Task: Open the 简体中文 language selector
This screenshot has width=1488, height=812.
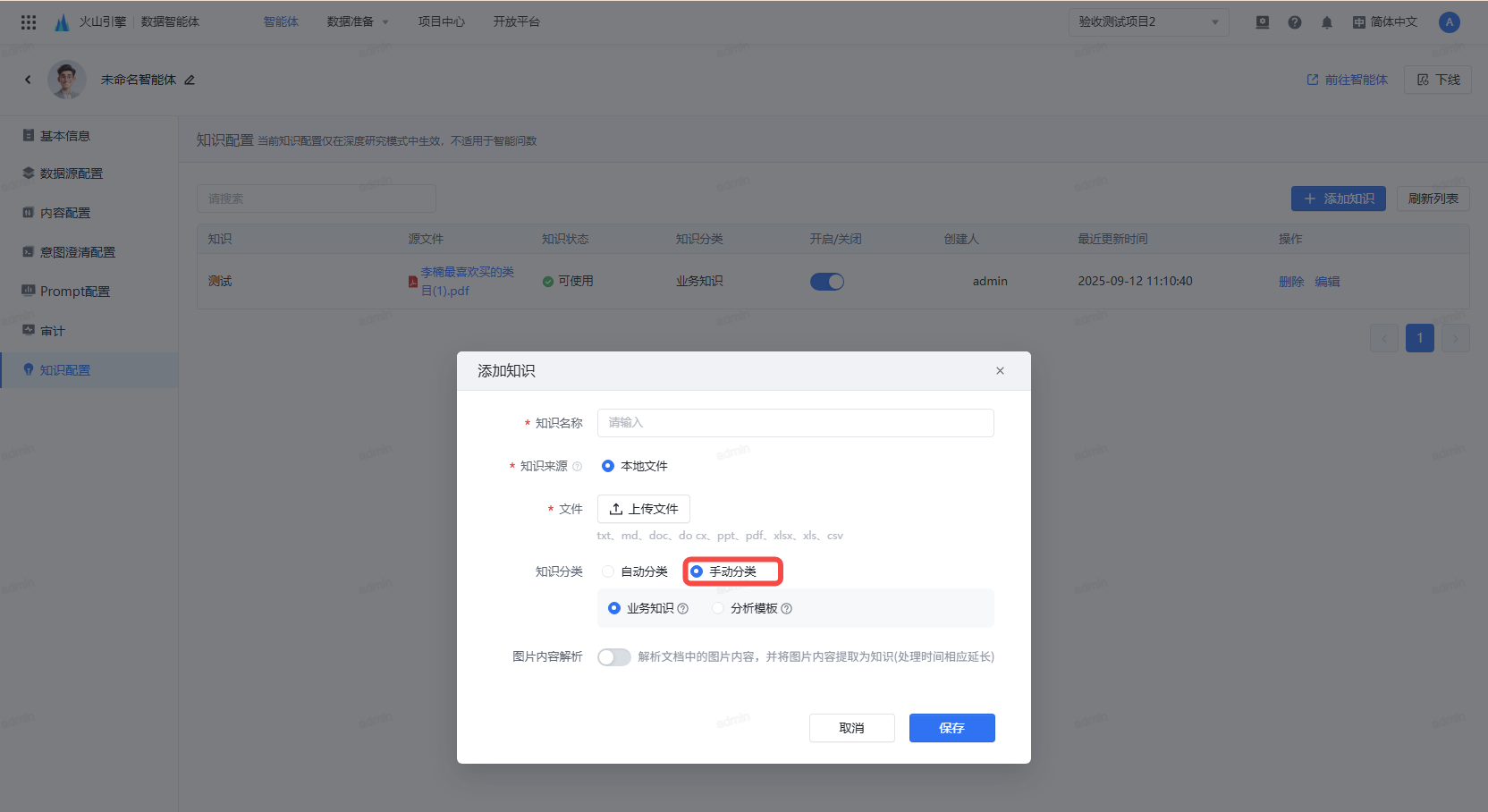Action: click(1385, 22)
